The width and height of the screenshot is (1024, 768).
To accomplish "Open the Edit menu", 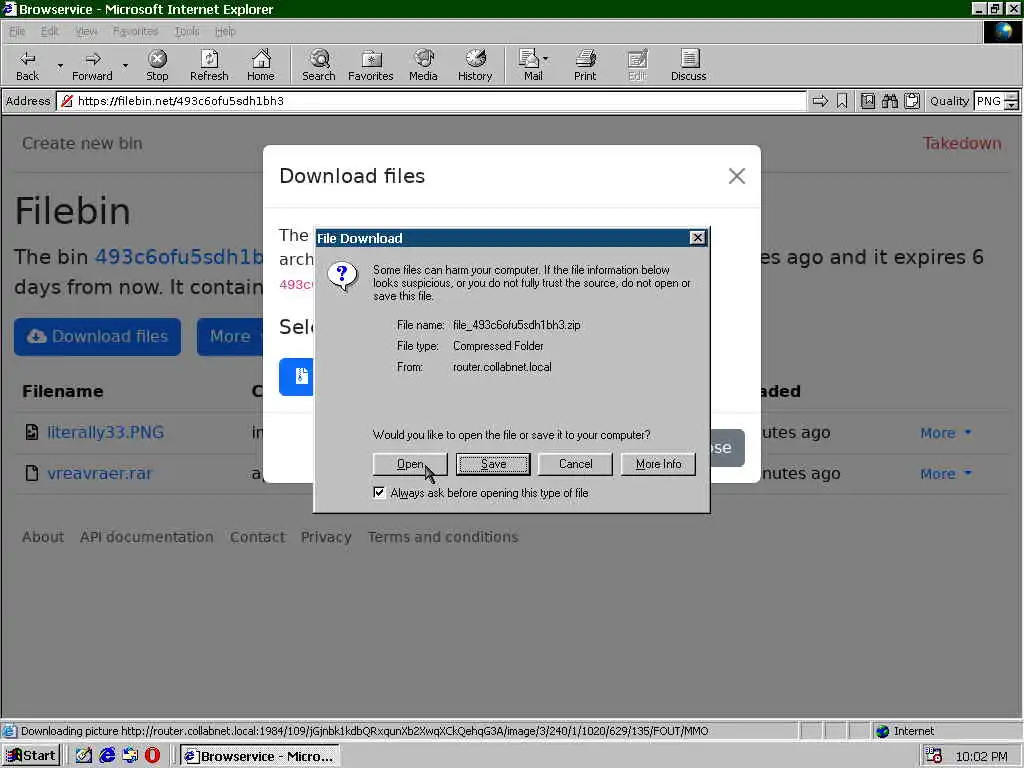I will [x=50, y=31].
